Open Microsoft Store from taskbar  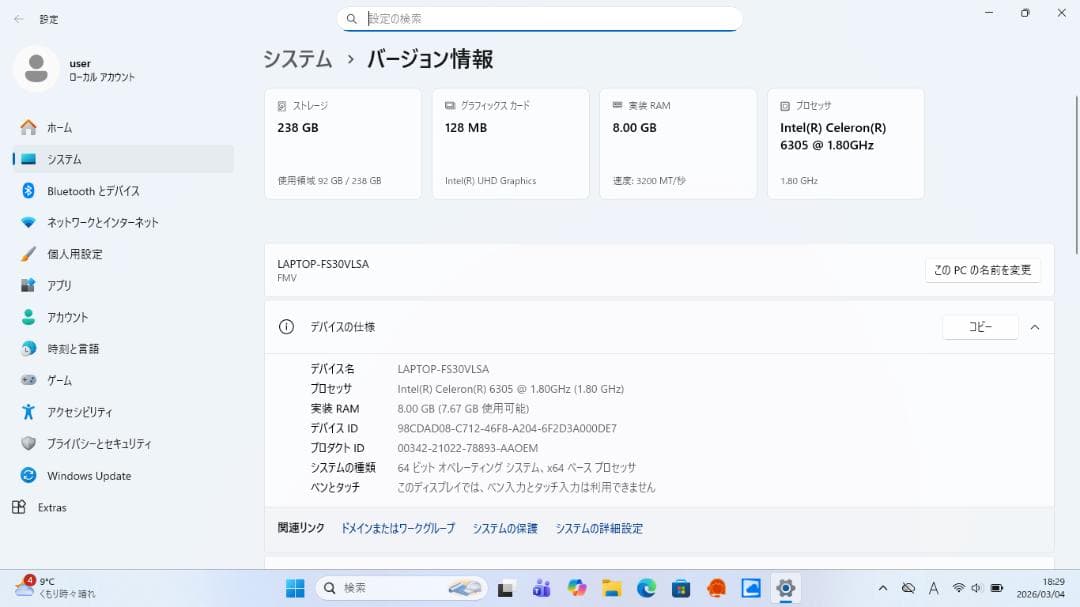[x=681, y=588]
